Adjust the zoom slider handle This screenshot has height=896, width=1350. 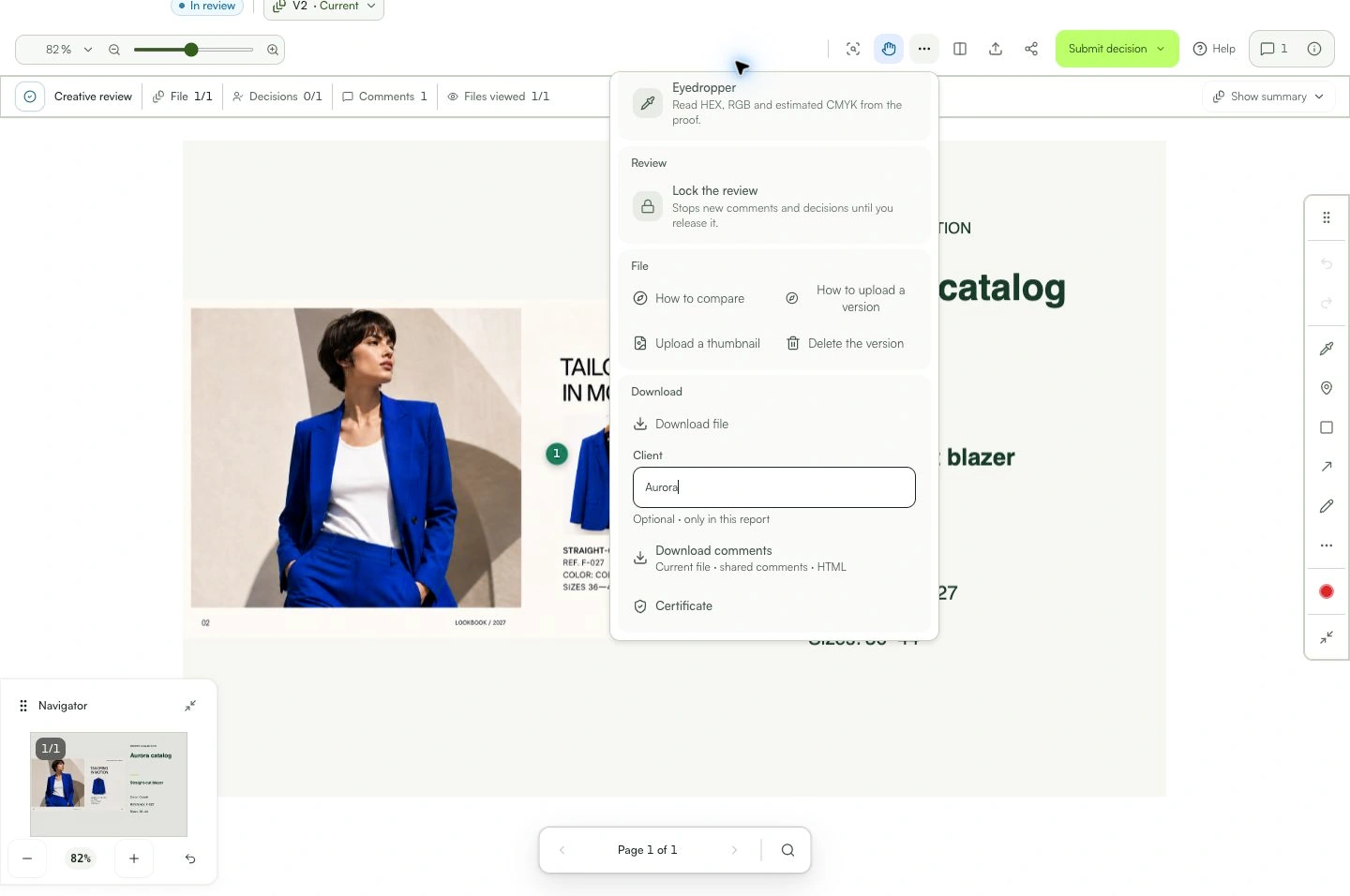tap(191, 50)
